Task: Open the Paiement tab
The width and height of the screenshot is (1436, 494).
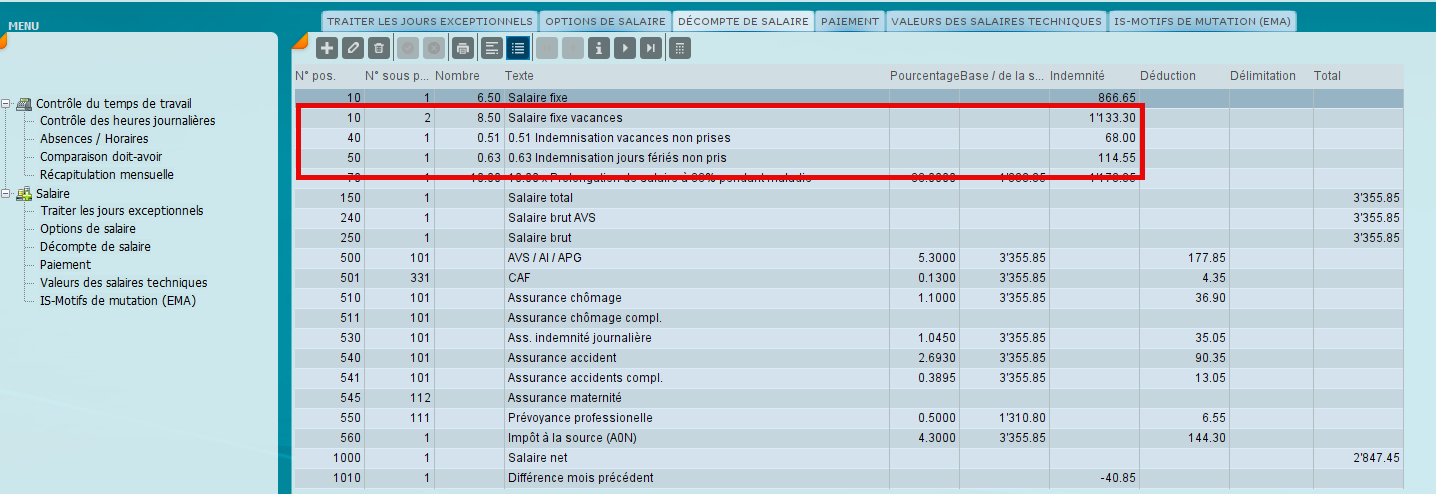Action: coord(849,21)
